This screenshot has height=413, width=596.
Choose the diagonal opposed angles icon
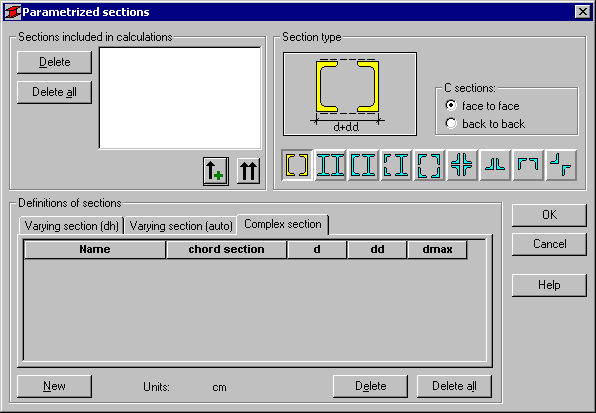pyautogui.click(x=561, y=165)
